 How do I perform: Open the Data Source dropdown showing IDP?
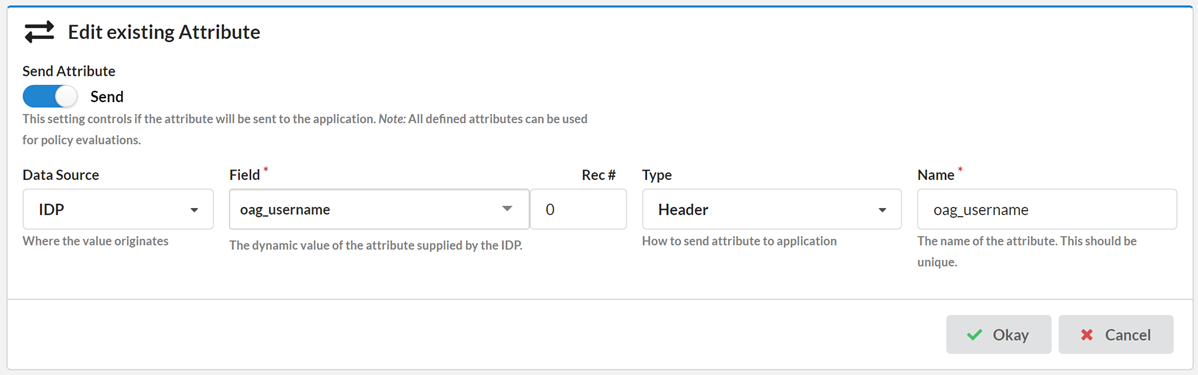point(118,209)
